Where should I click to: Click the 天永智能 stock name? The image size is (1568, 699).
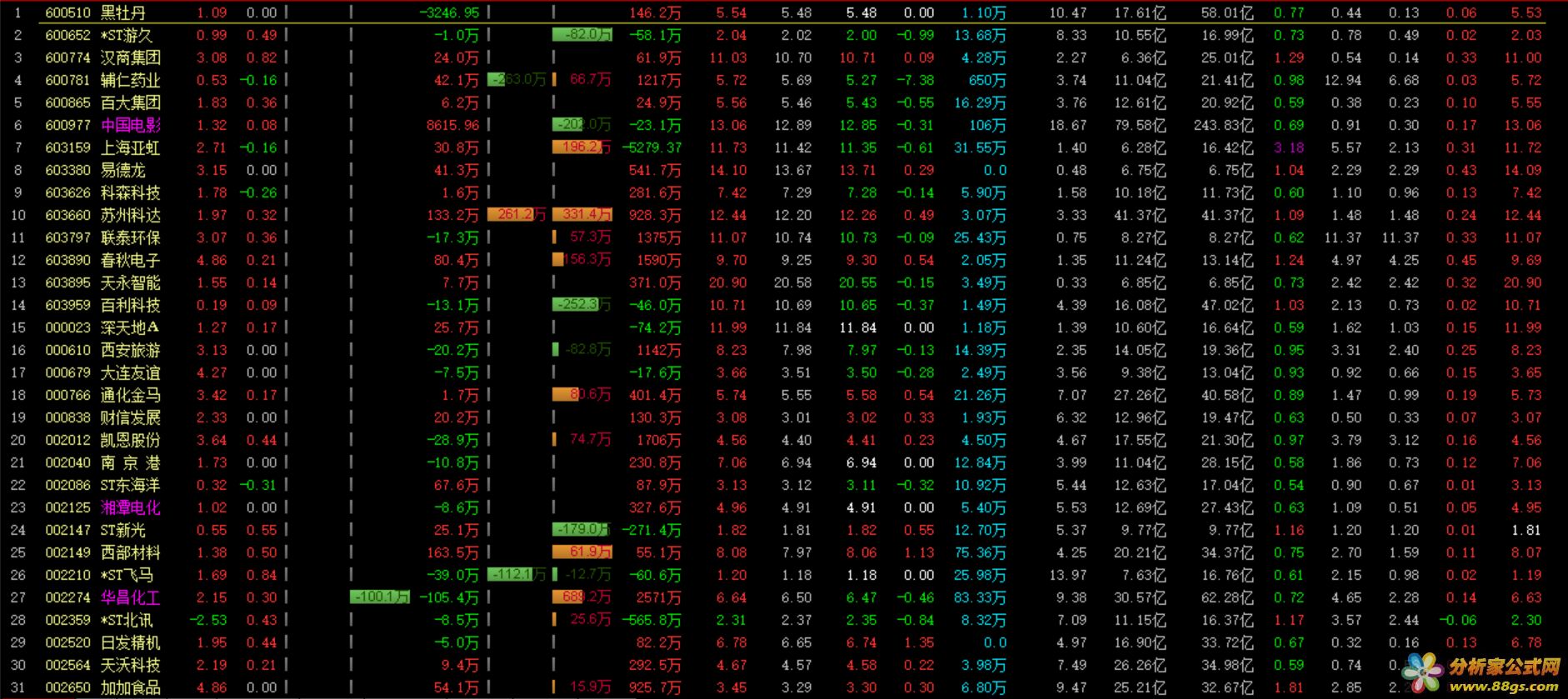pyautogui.click(x=130, y=282)
